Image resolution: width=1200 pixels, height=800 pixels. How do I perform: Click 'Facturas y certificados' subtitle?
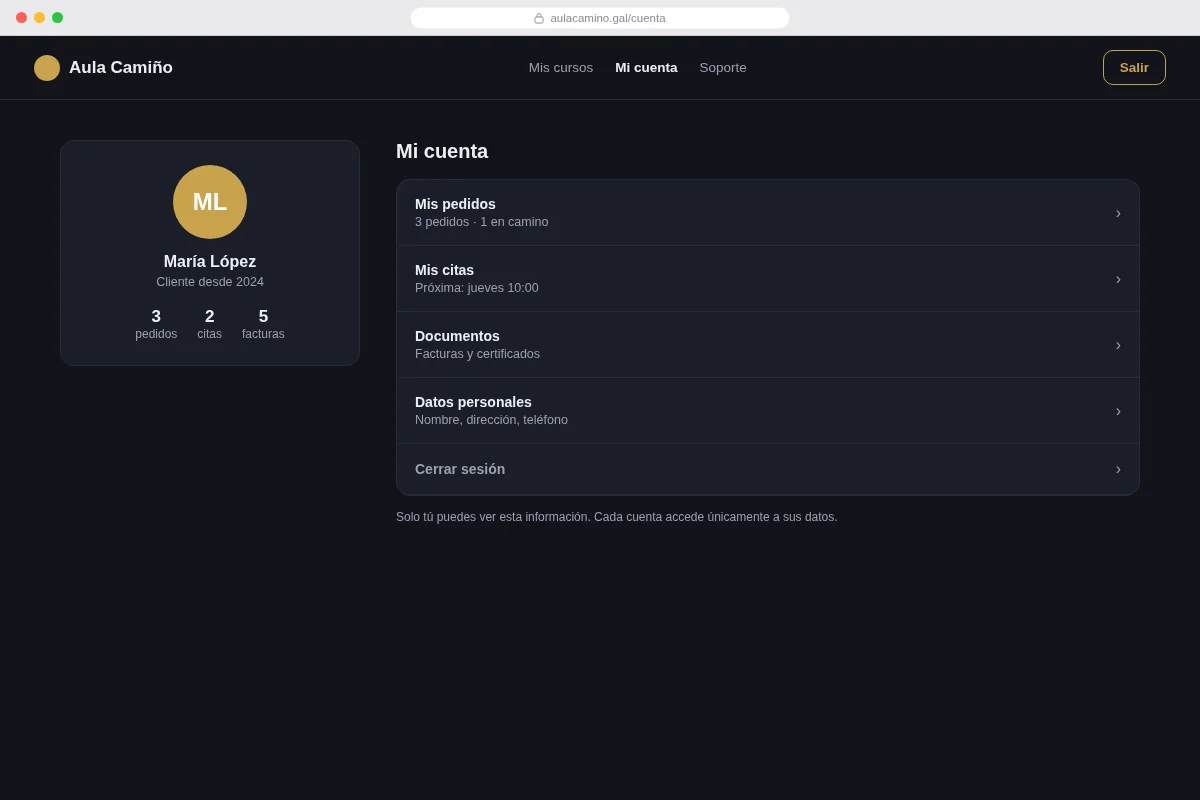[477, 354]
